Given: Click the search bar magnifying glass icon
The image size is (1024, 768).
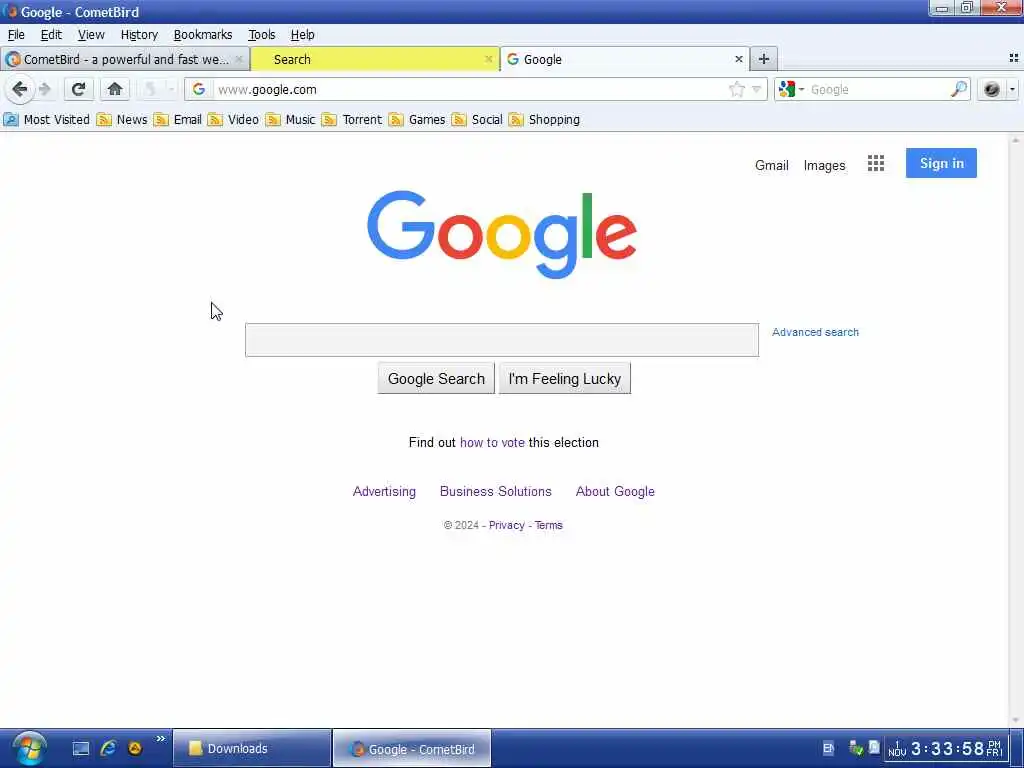Looking at the screenshot, I should (959, 89).
